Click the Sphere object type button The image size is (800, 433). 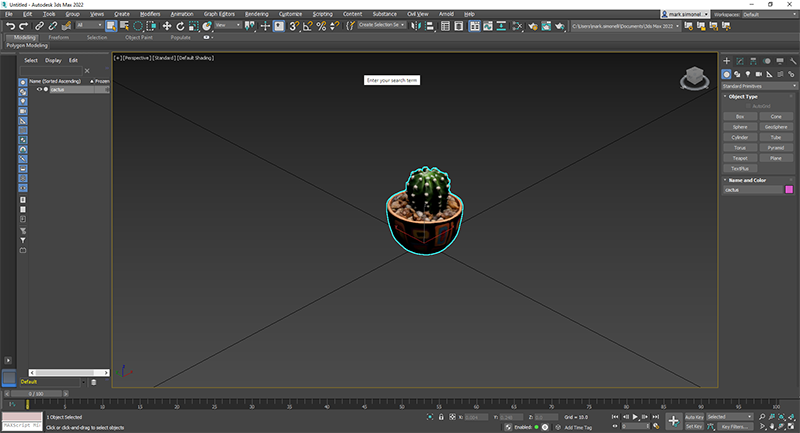tap(740, 127)
